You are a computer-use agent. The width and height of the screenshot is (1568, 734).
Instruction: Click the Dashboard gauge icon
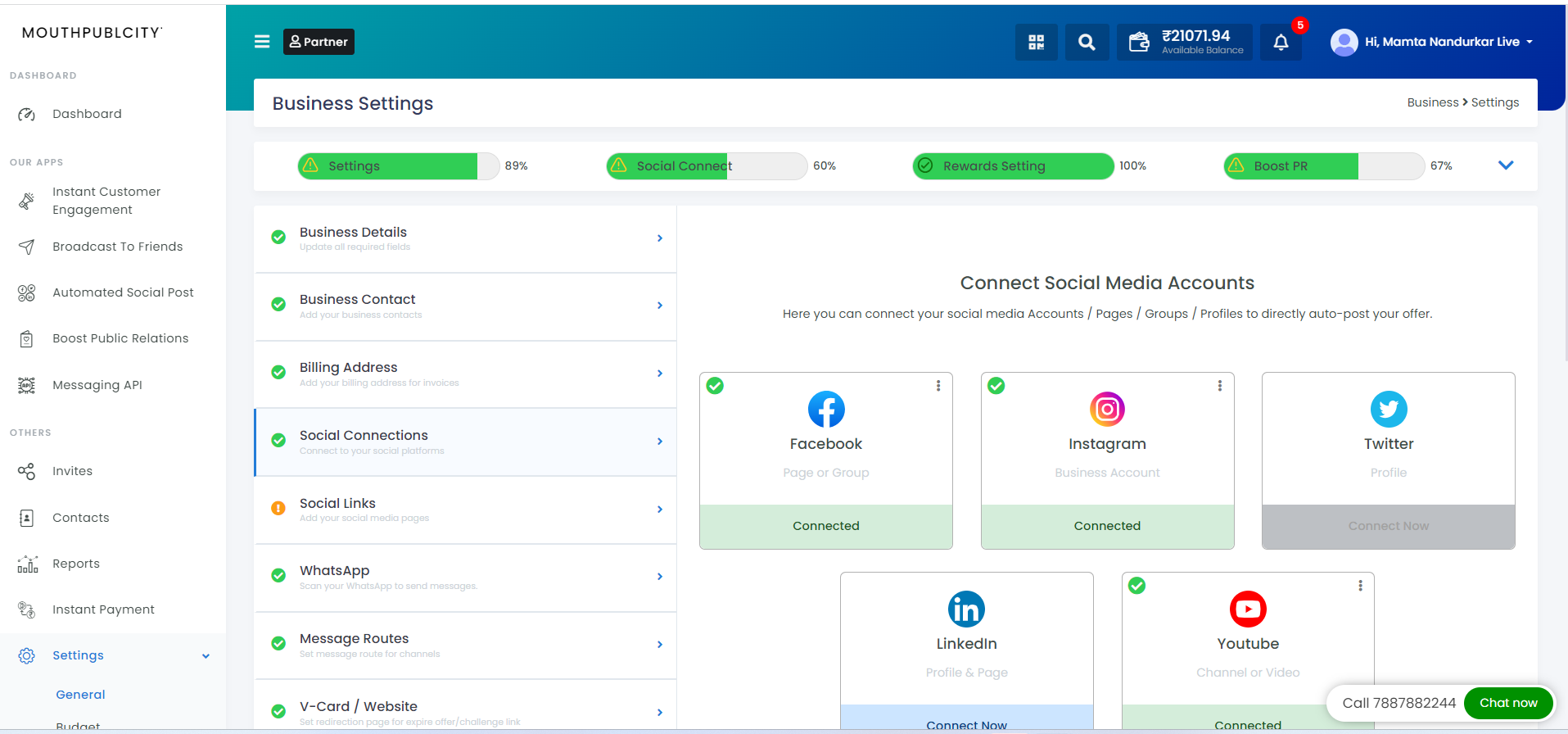click(x=27, y=115)
